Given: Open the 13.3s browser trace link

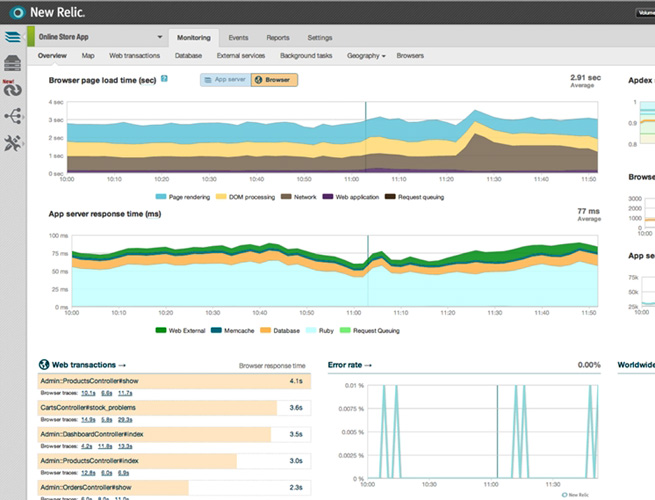Looking at the screenshot, I should [x=125, y=447].
